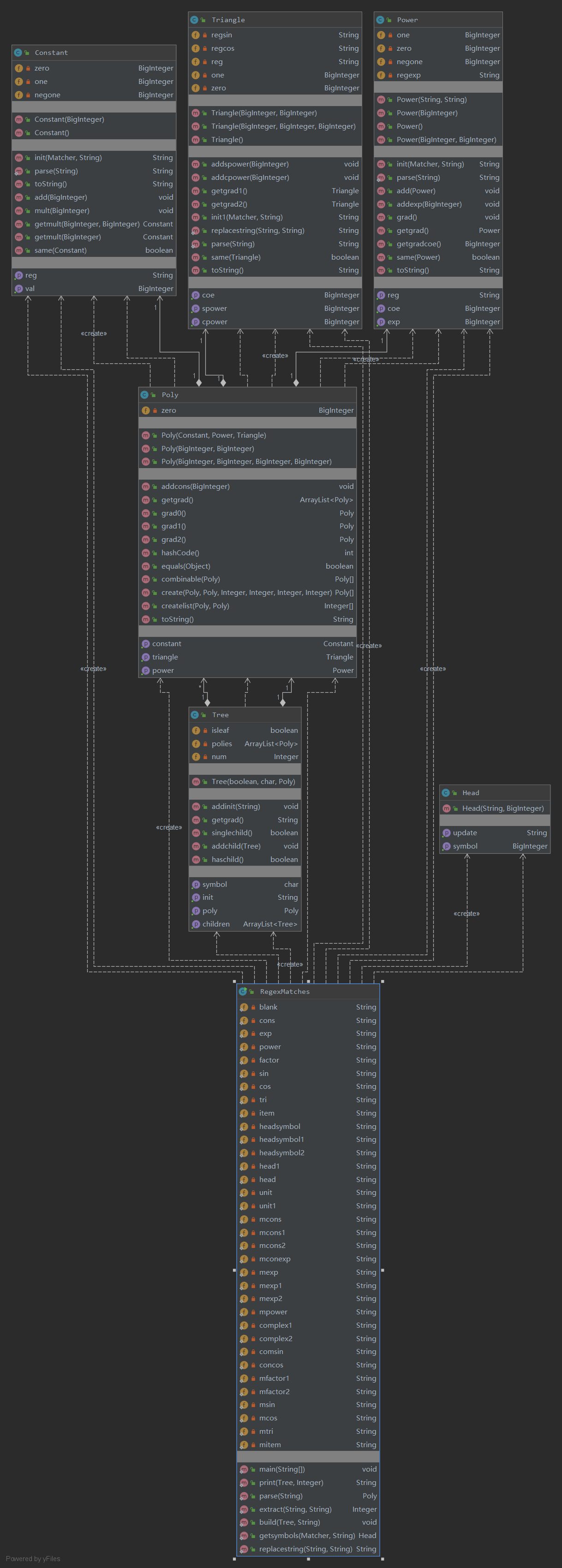Select the mult(BigInteger) method in Constant
This screenshot has height=1568, width=562.
(94, 211)
